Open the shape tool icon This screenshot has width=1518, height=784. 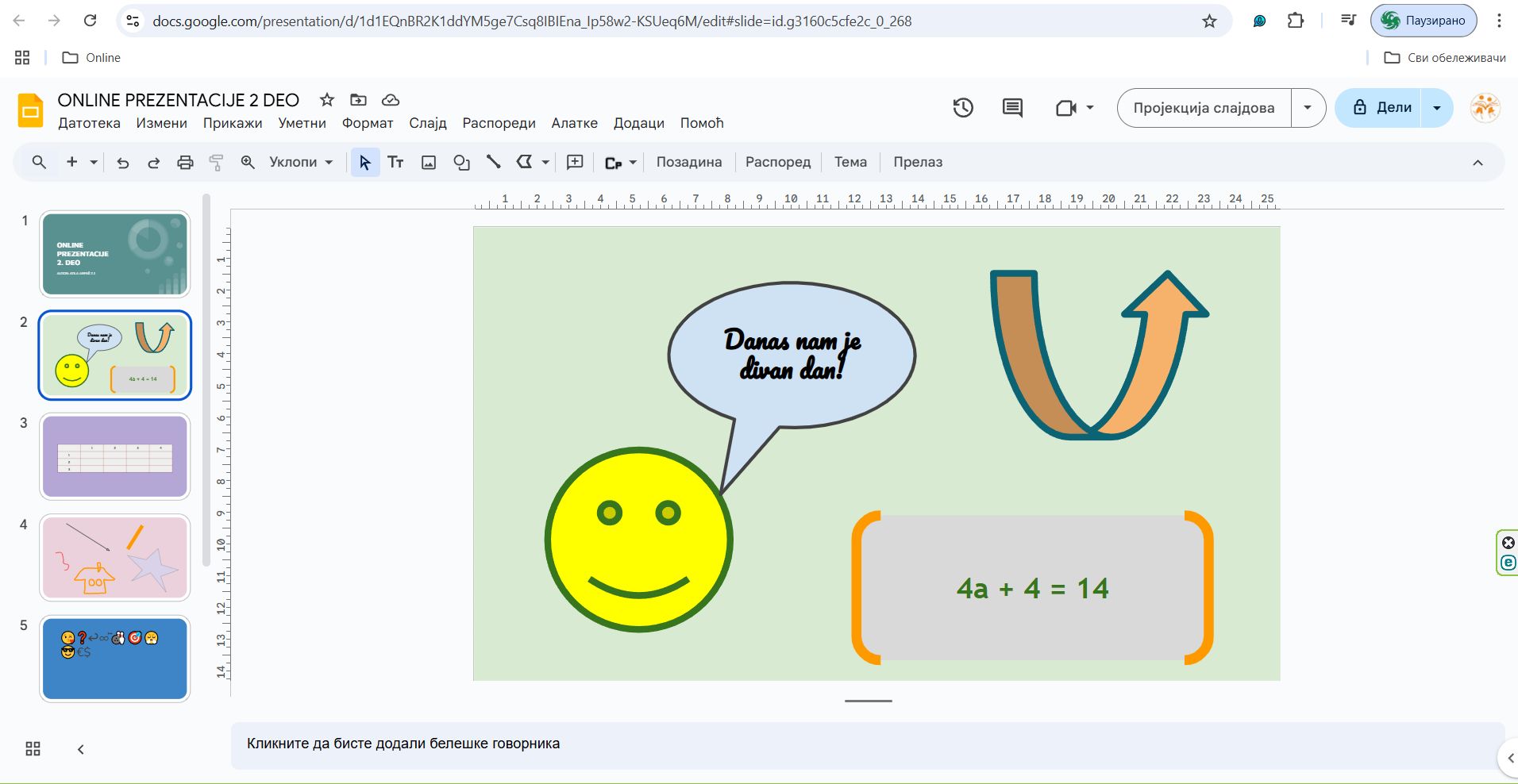[x=461, y=163]
